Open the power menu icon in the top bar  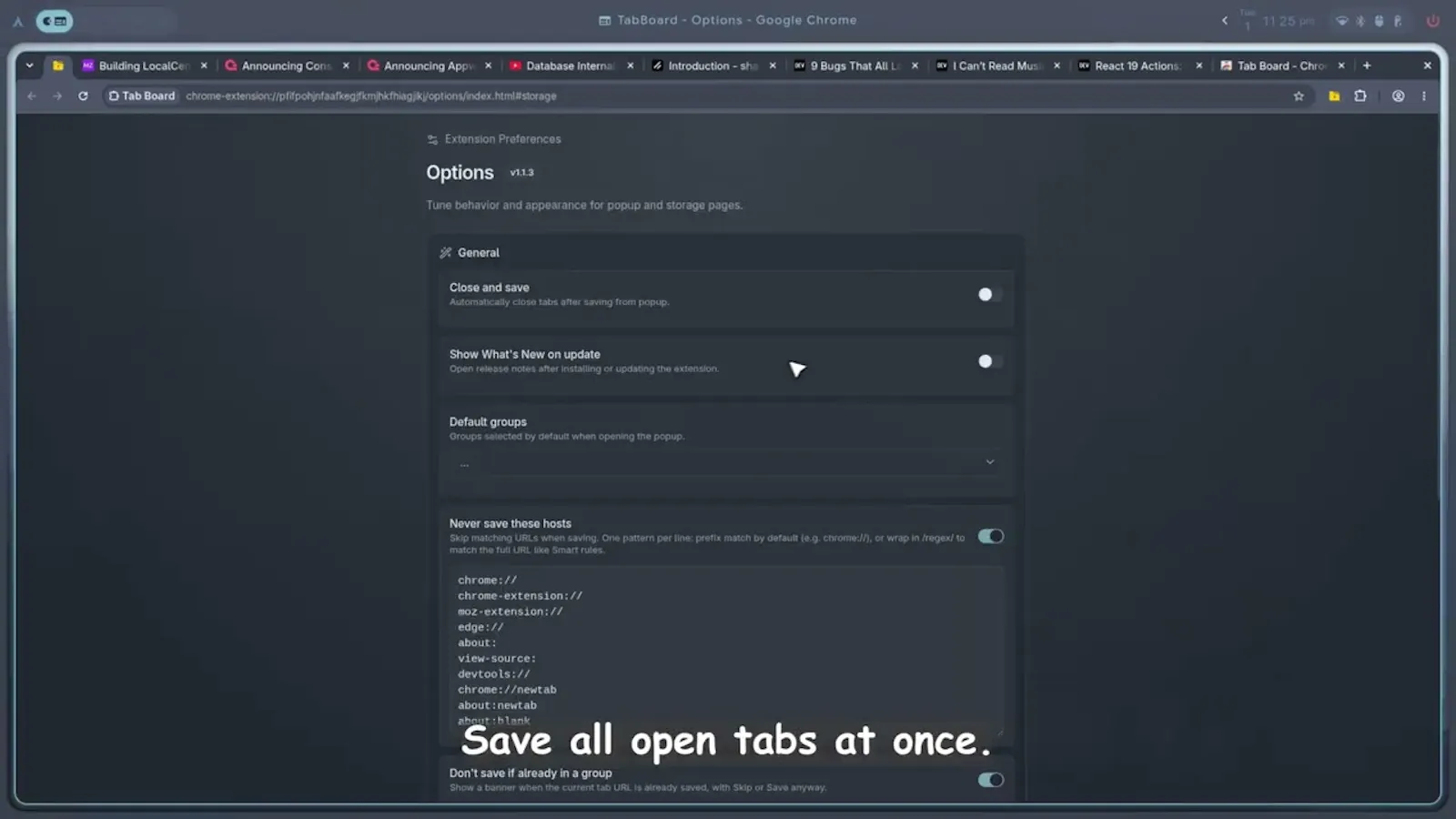click(1432, 21)
